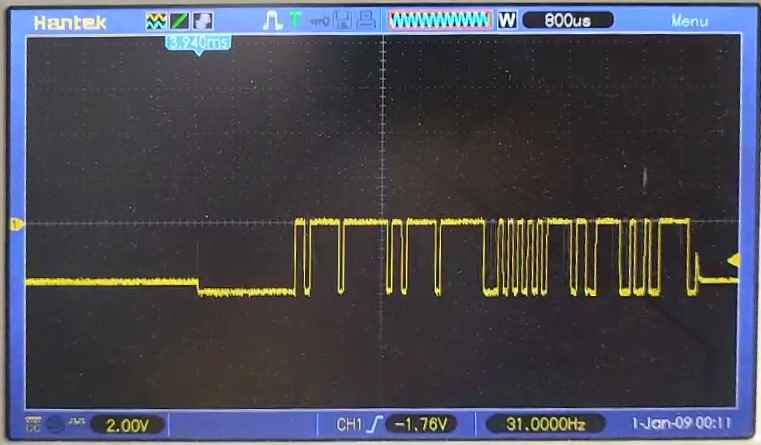Click the 2.00V vertical scale readout

(128, 425)
